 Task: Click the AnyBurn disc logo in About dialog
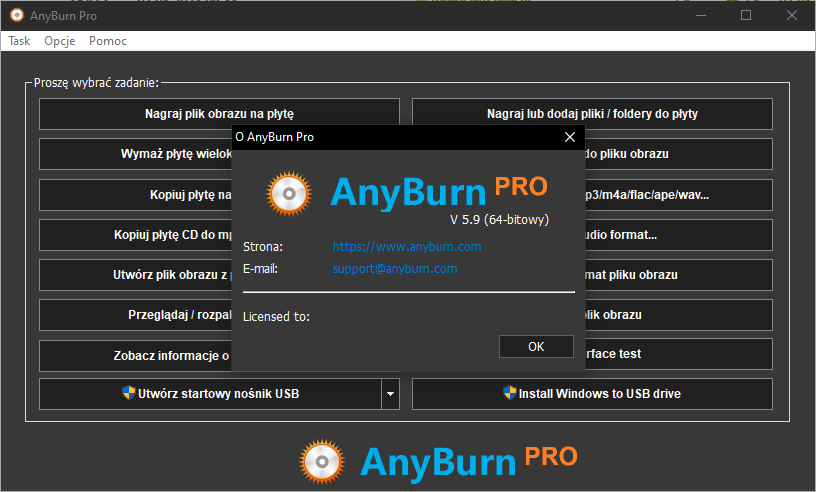[289, 194]
